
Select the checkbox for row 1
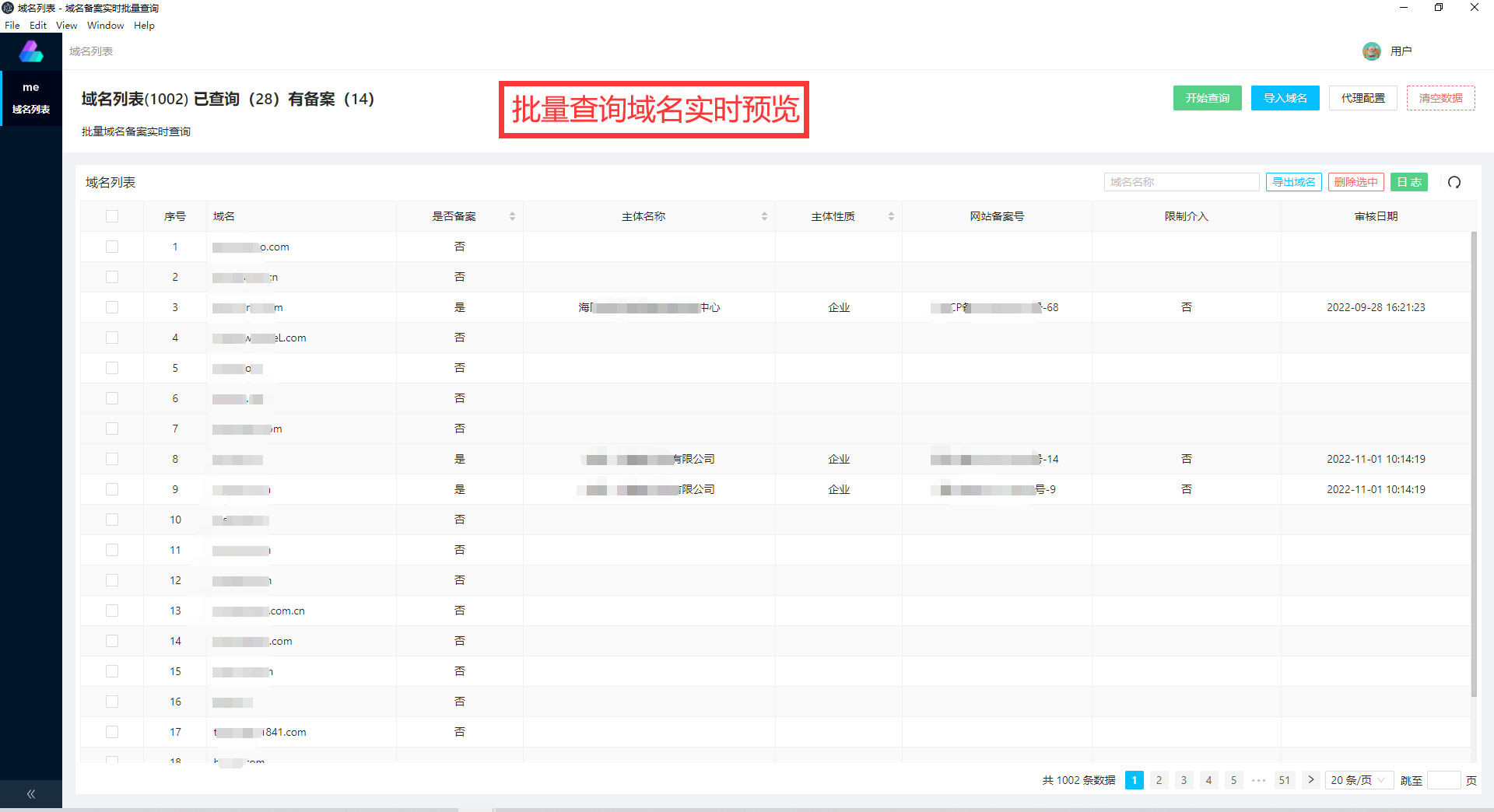[112, 246]
